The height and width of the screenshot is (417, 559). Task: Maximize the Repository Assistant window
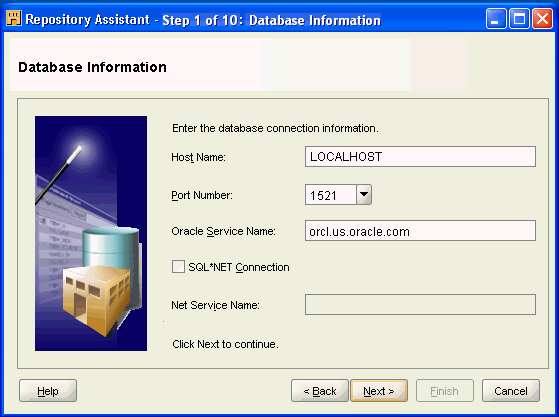519,19
